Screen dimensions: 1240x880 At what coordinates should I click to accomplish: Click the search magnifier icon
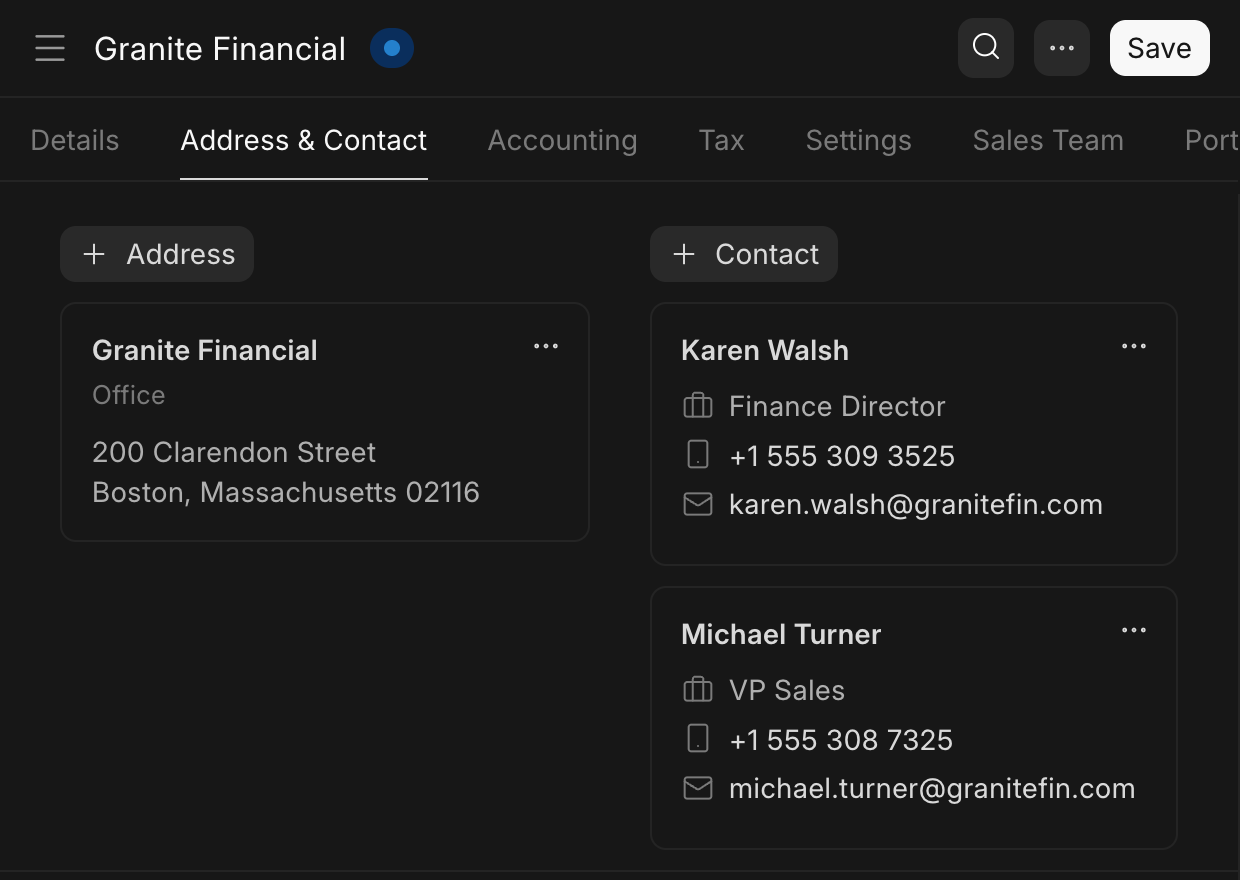[x=986, y=48]
